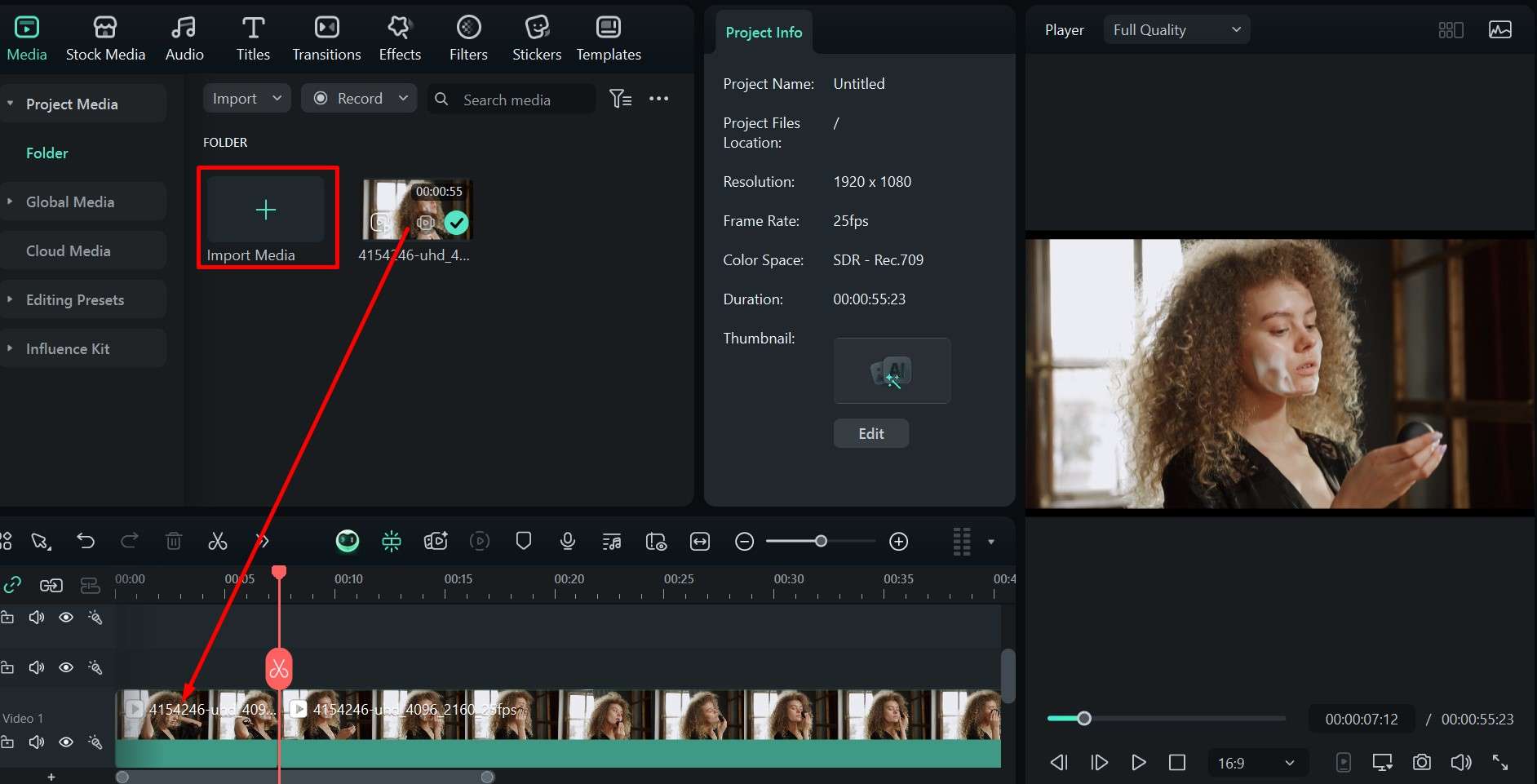Viewport: 1537px width, 784px height.
Task: Hide the middle timeline track
Action: 66,667
